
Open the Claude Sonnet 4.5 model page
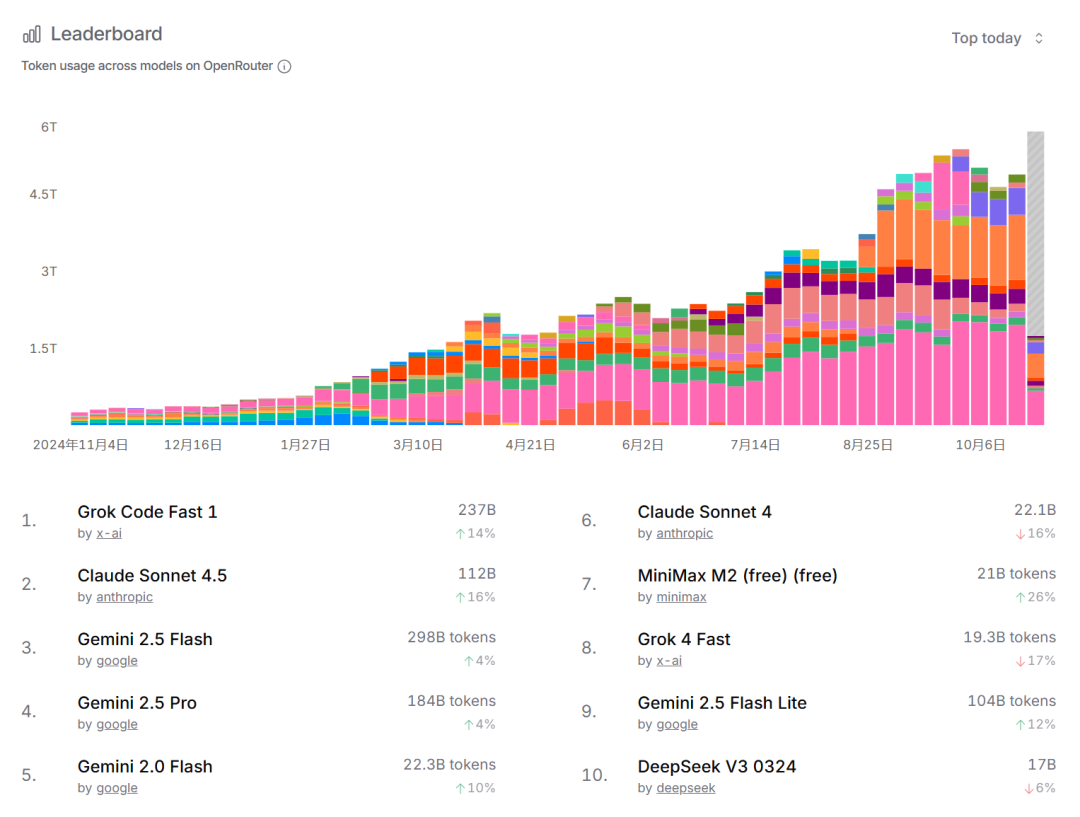(x=152, y=576)
